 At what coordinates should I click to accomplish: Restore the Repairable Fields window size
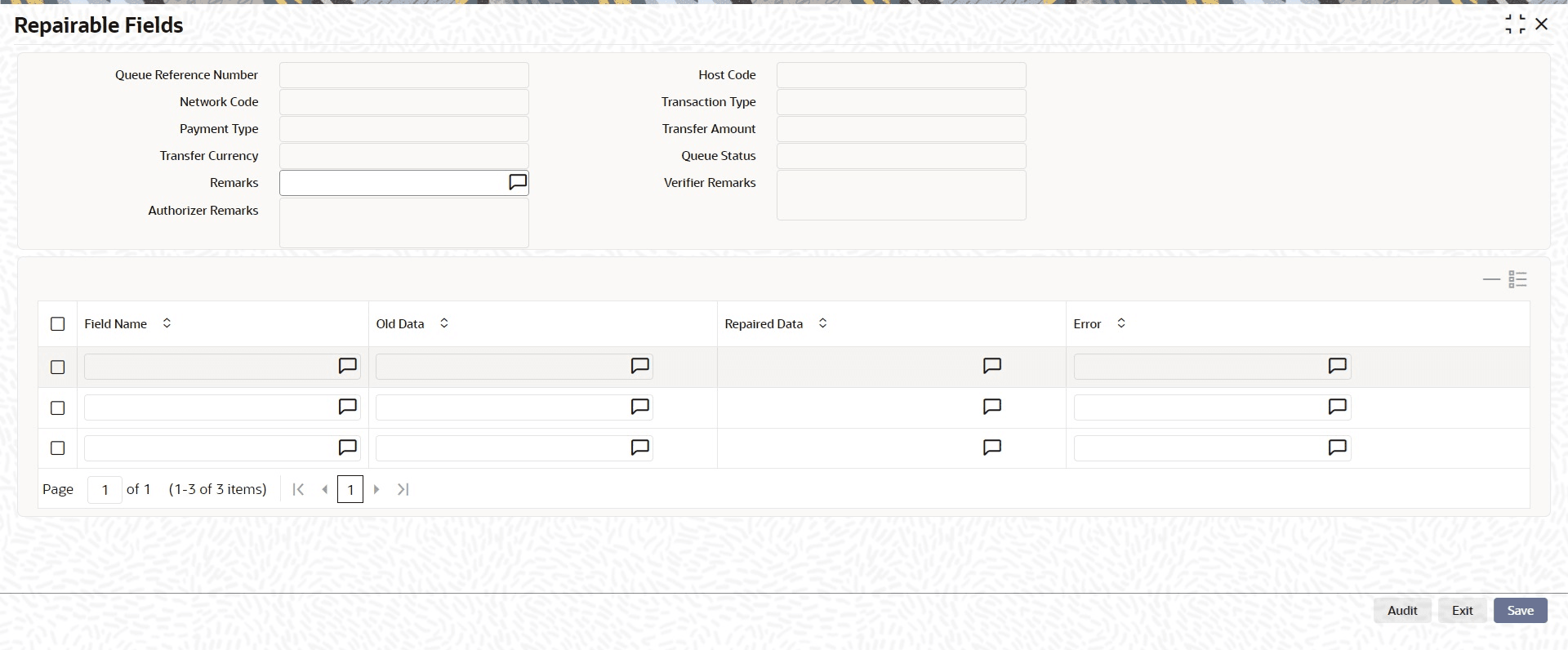pyautogui.click(x=1515, y=24)
